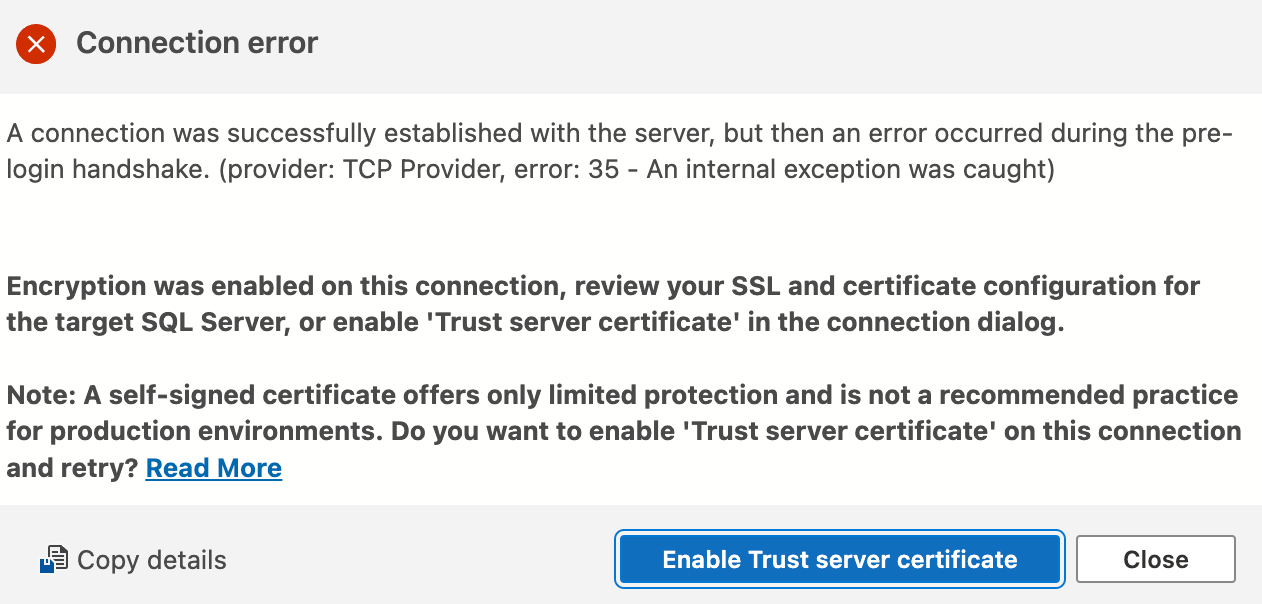Click the Connection error title text
Screen dimensions: 1262x604
[x=196, y=43]
